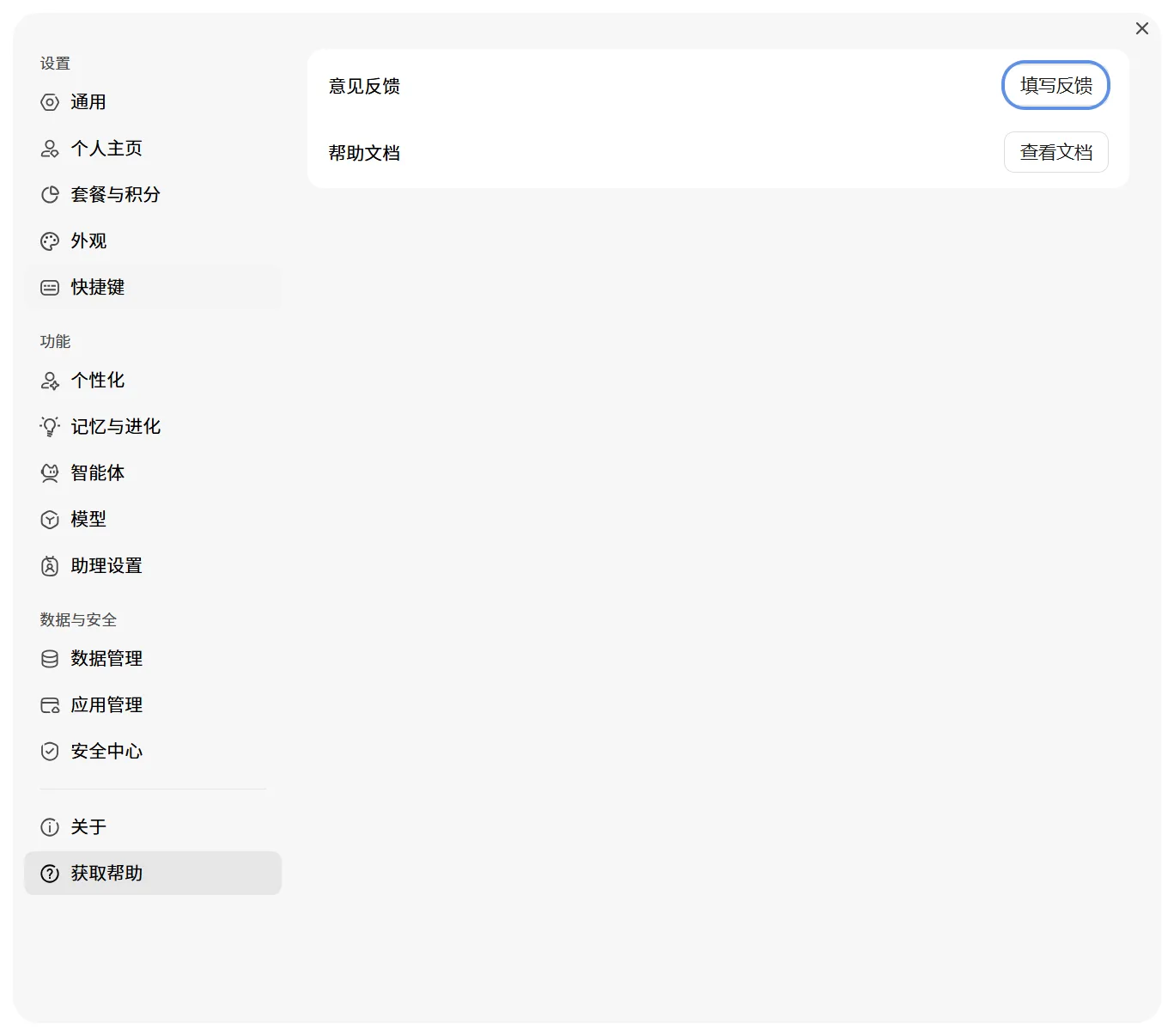
Task: Click the cube icon beside 模型
Action: coord(50,520)
